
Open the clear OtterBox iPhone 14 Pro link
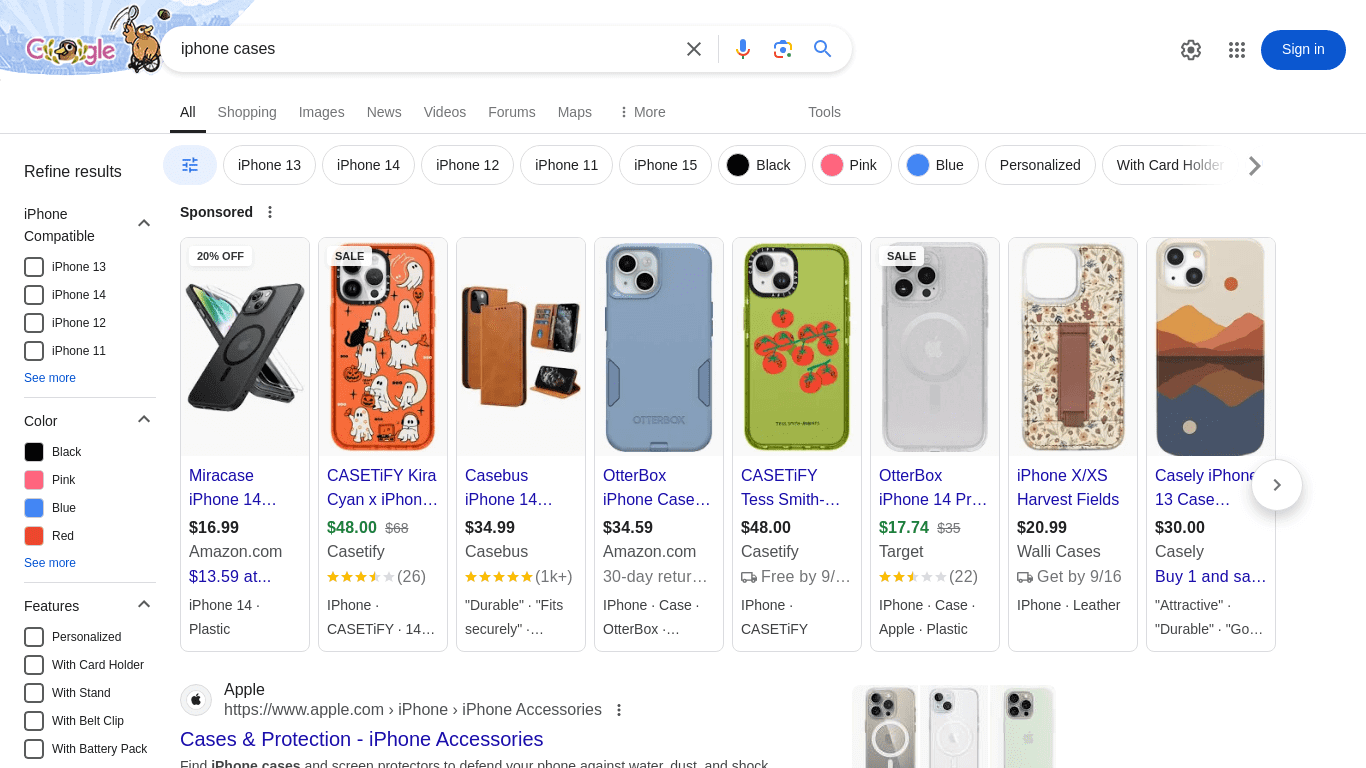click(933, 487)
